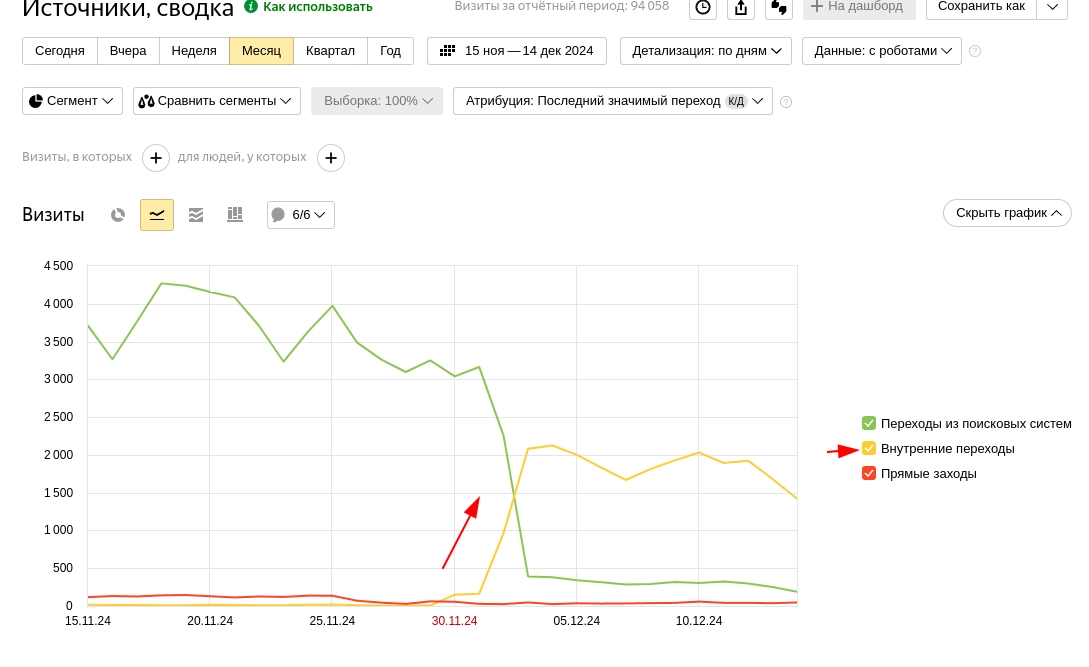Open 'Детализация: по дням' dropdown
Screen dimensions: 1089x667
click(x=706, y=51)
